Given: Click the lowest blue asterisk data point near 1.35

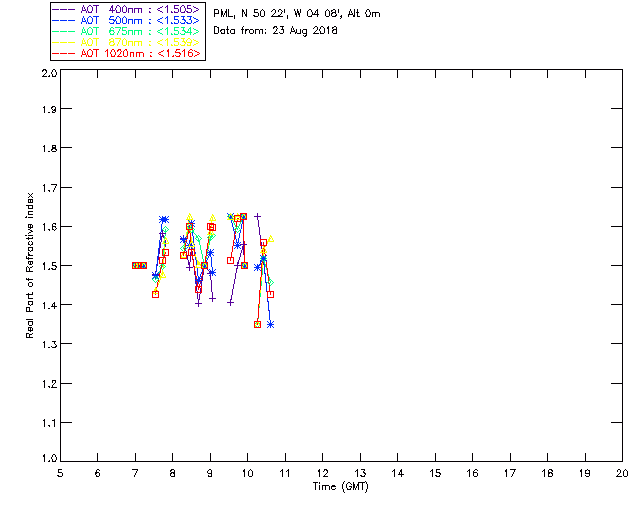Looking at the screenshot, I should point(270,325).
